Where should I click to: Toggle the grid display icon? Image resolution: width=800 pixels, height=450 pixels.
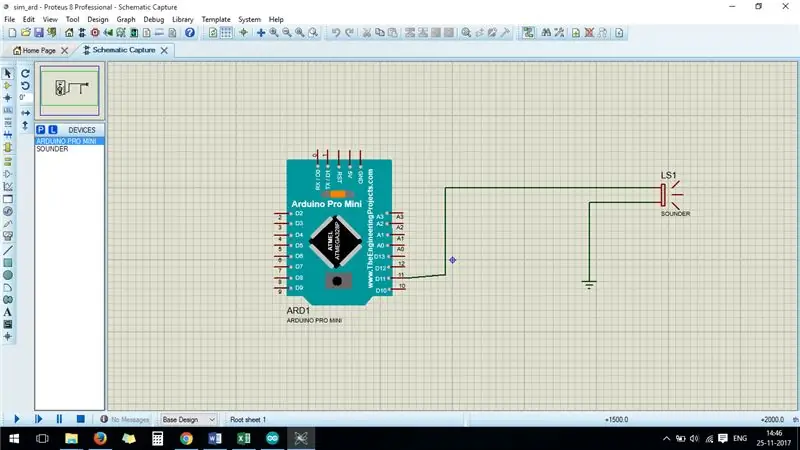[x=226, y=33]
